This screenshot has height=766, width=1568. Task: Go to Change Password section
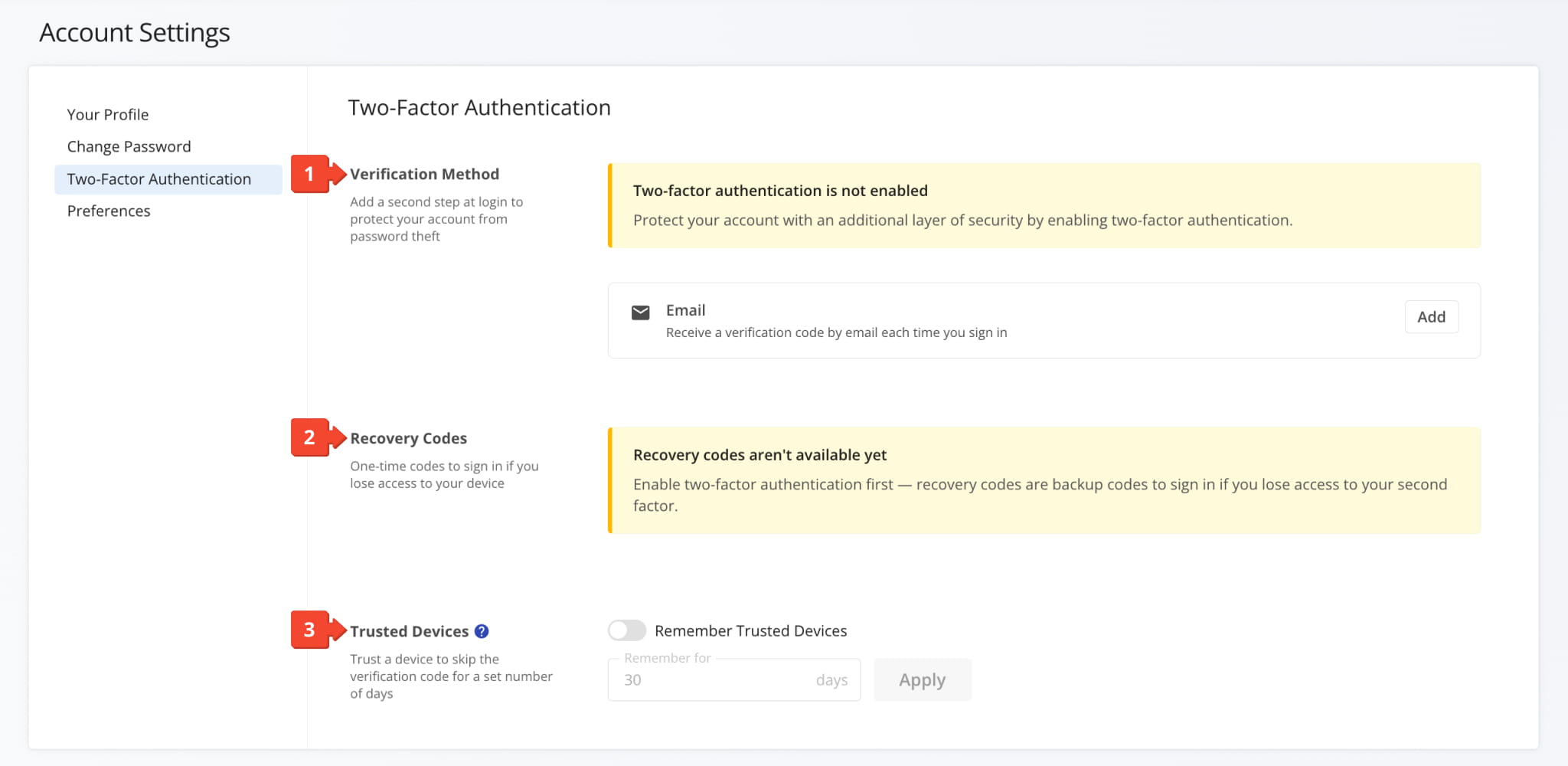(x=129, y=147)
